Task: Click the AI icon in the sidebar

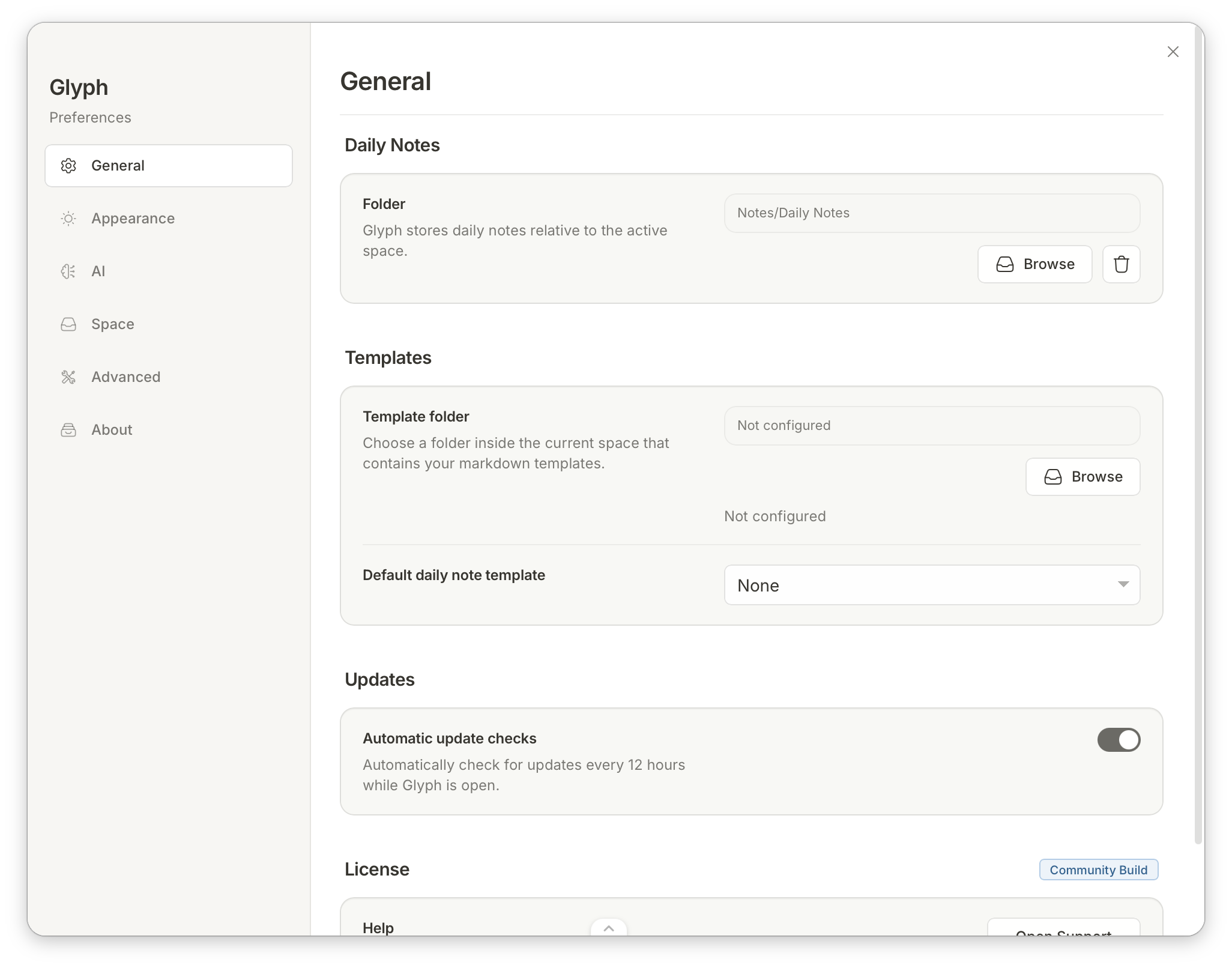Action: pos(69,271)
